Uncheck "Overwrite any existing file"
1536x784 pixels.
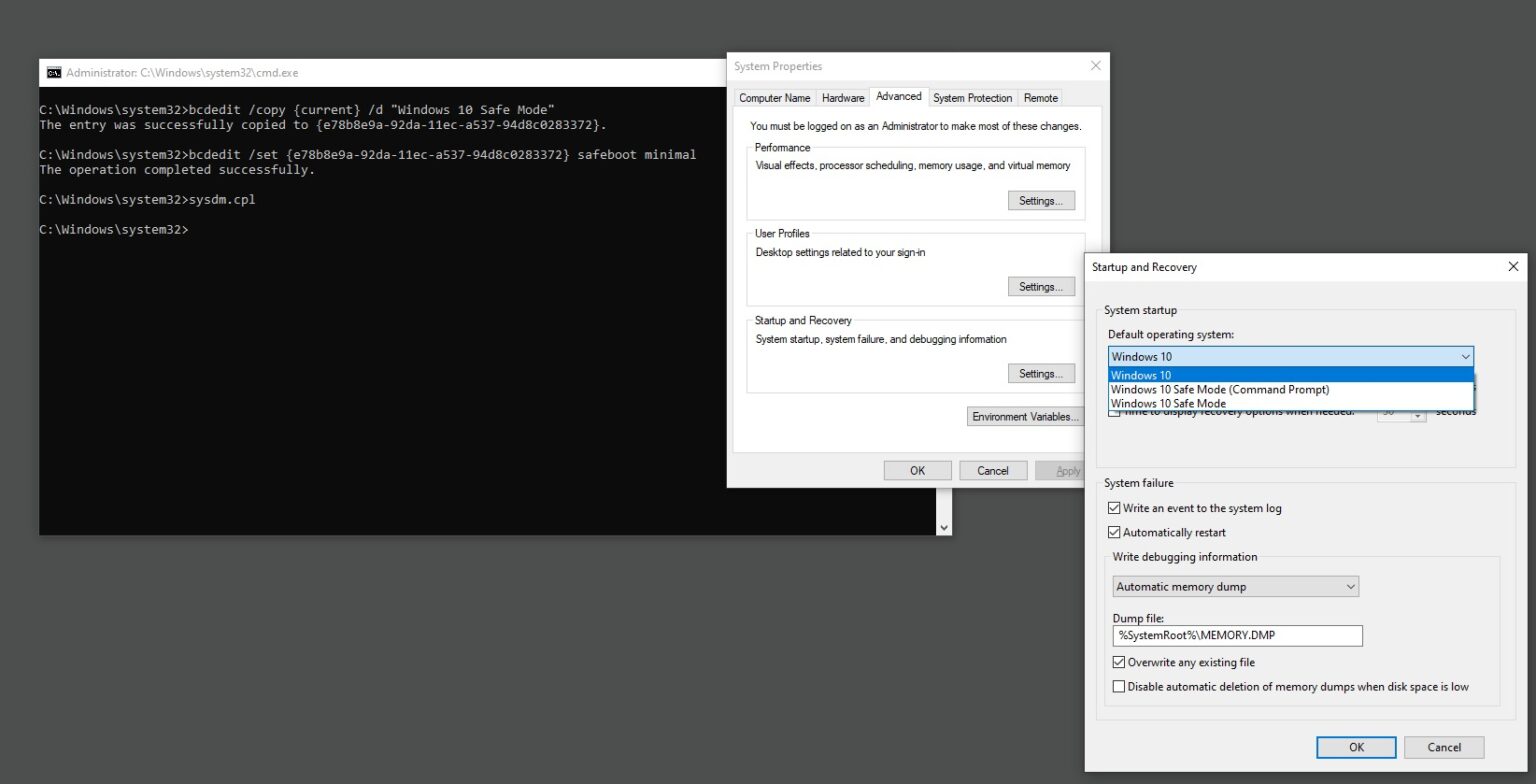[1118, 662]
